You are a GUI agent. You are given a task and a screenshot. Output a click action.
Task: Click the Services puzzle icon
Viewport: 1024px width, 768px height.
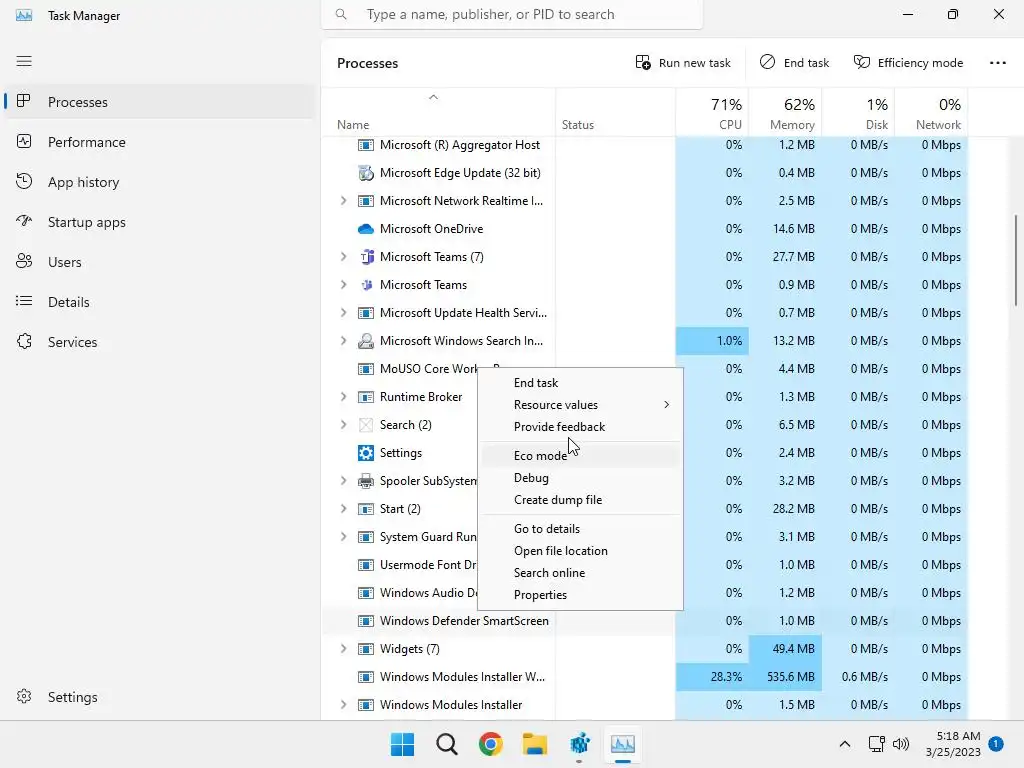point(24,342)
